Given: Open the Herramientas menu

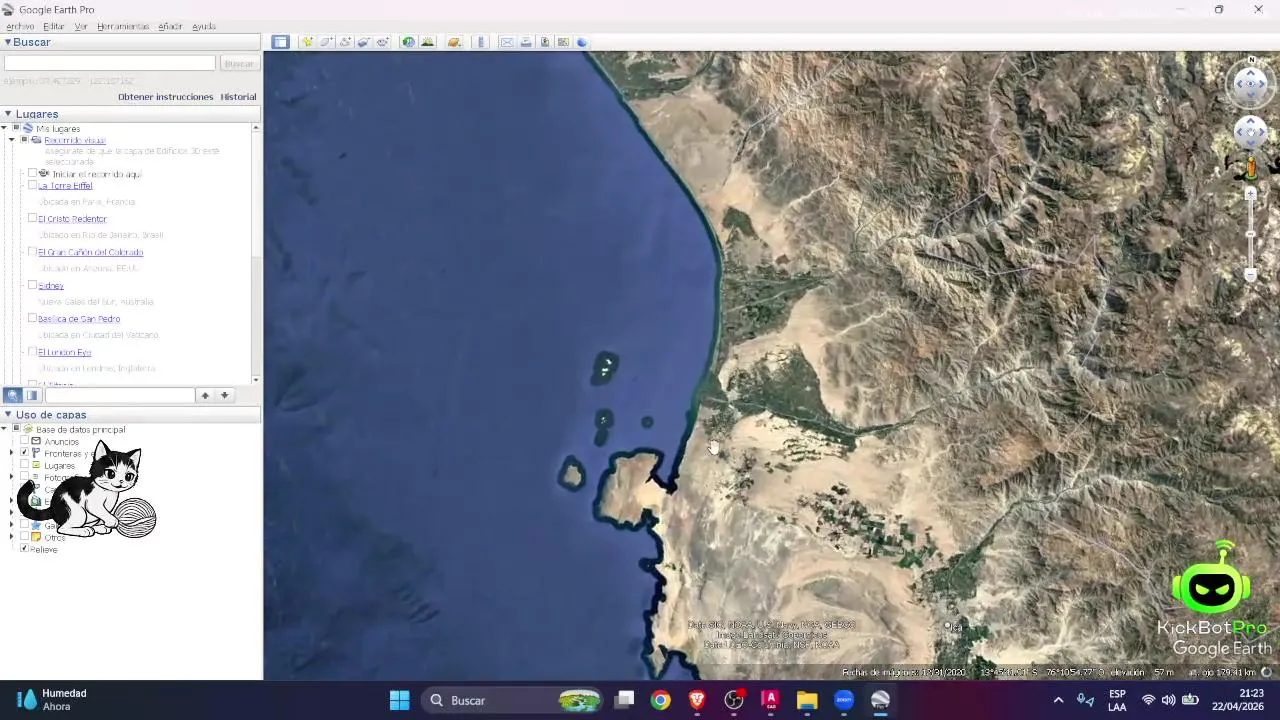Looking at the screenshot, I should pos(123,26).
